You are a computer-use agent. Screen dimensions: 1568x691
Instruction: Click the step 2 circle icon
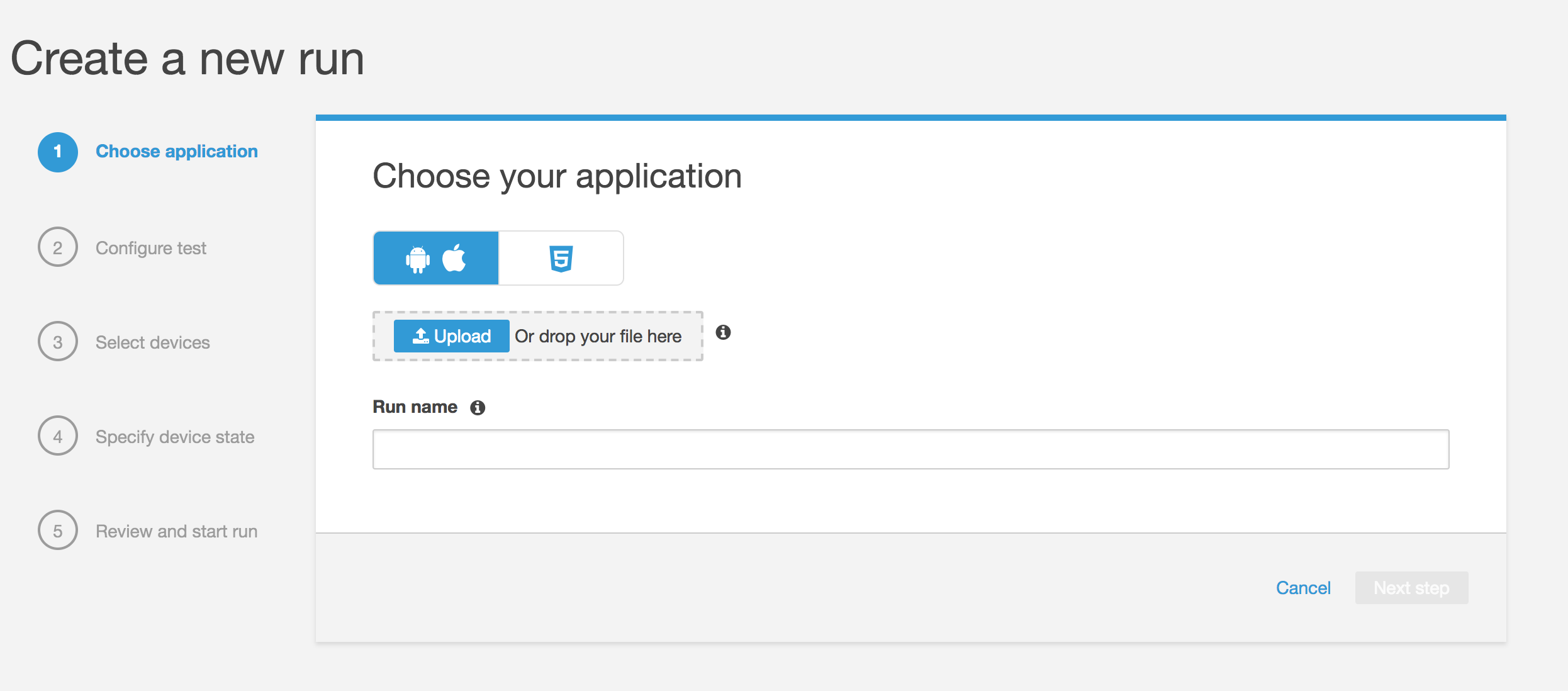[58, 247]
